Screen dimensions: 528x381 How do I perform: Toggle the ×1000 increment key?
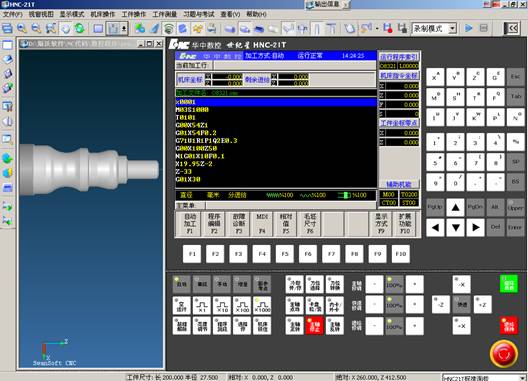(262, 306)
